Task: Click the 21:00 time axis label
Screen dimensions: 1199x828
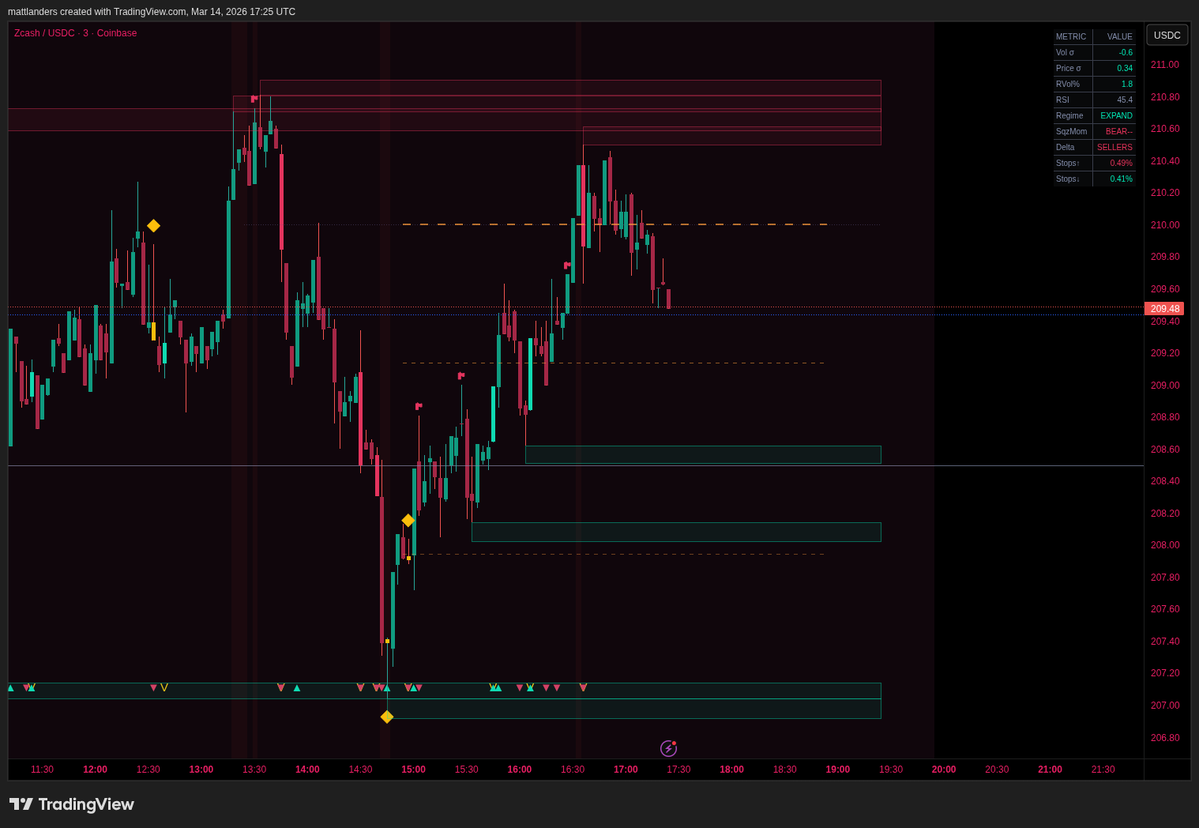Action: (x=1050, y=769)
